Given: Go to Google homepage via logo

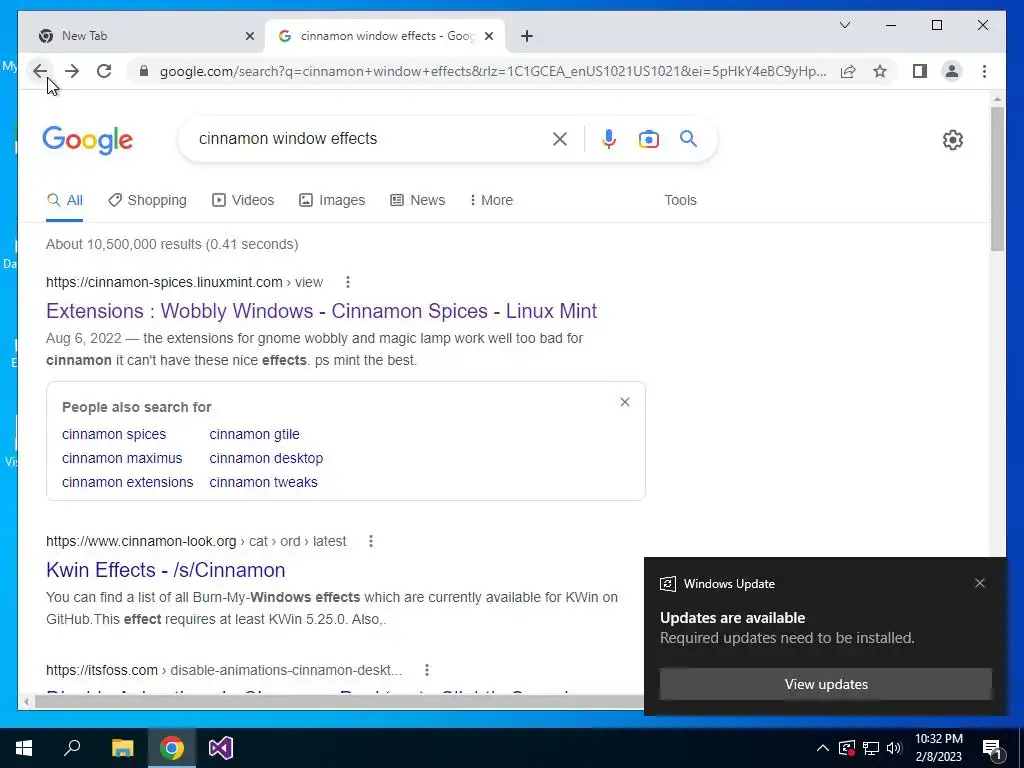Looking at the screenshot, I should 88,140.
